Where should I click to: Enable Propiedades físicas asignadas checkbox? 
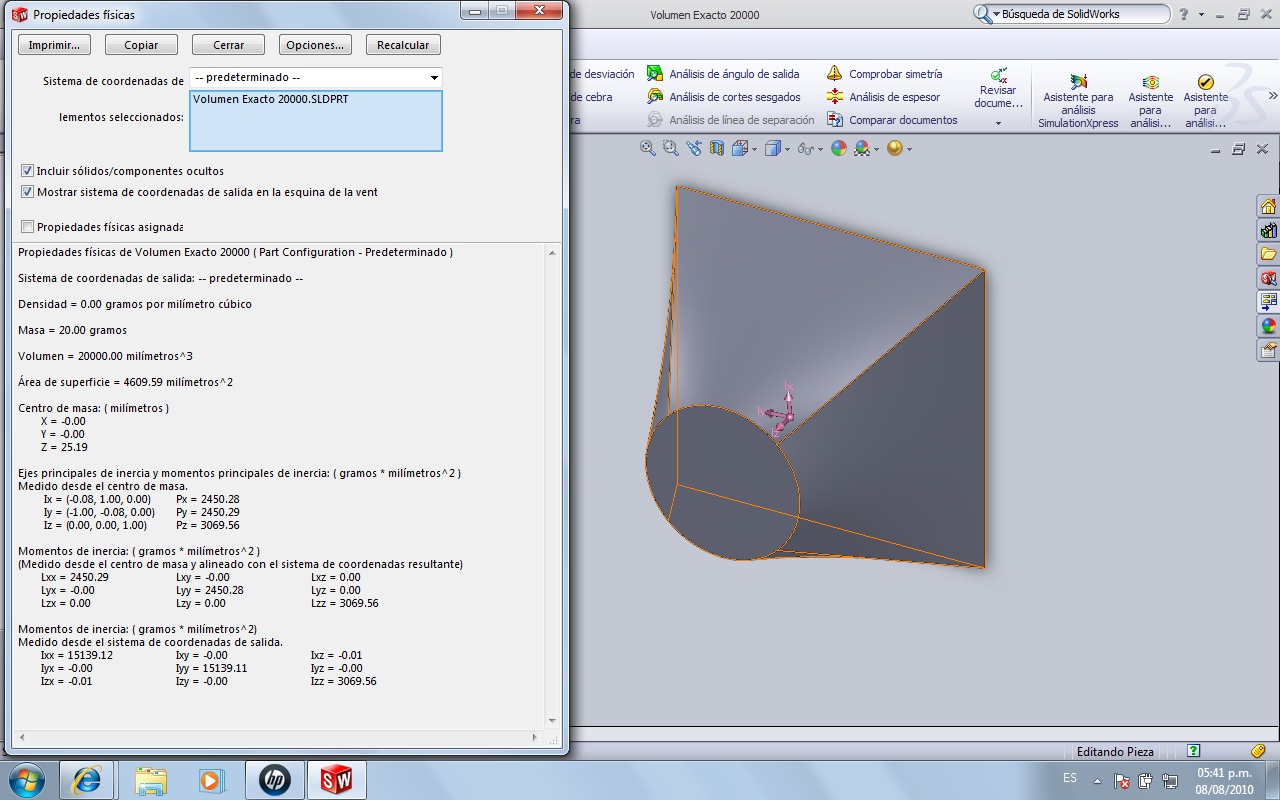(27, 227)
